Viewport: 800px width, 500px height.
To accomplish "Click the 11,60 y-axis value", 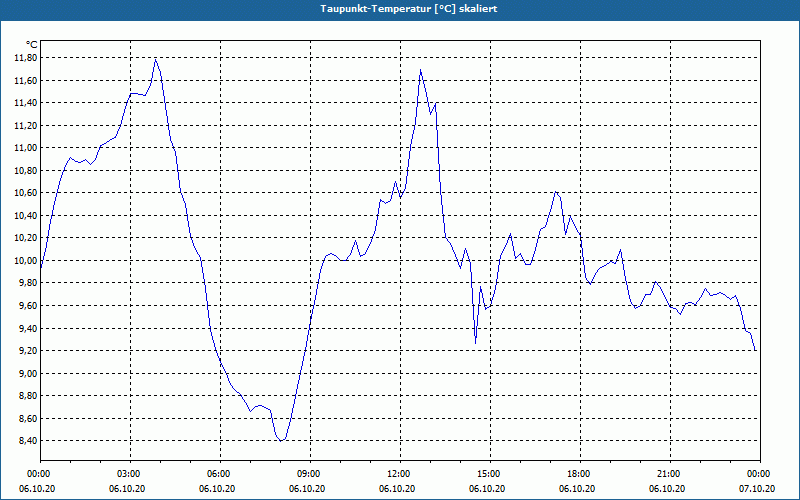I will click(x=26, y=81).
